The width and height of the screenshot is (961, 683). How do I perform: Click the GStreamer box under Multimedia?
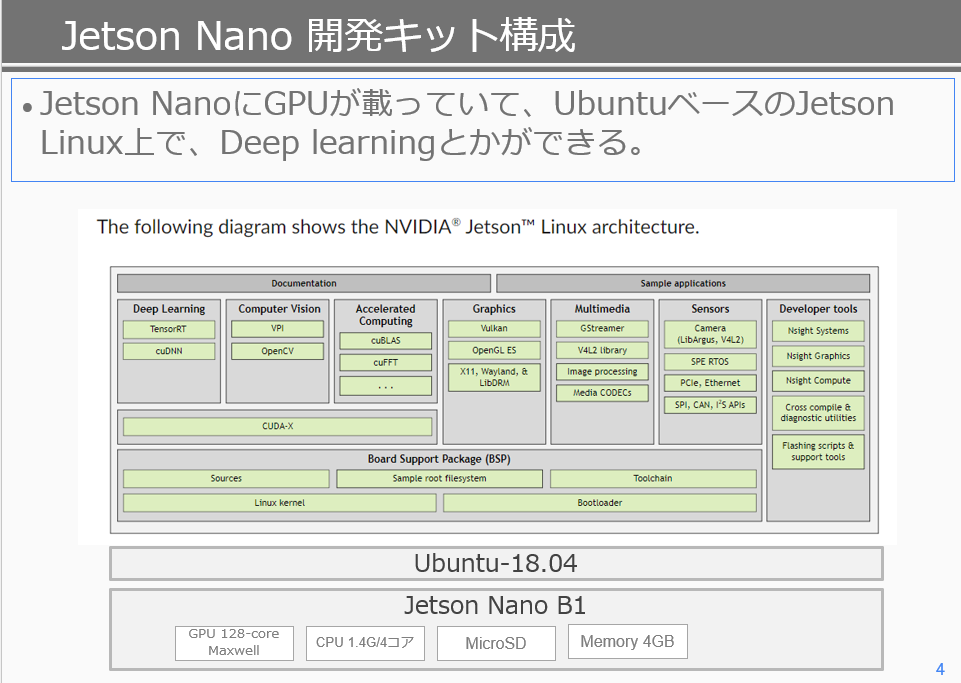click(602, 329)
